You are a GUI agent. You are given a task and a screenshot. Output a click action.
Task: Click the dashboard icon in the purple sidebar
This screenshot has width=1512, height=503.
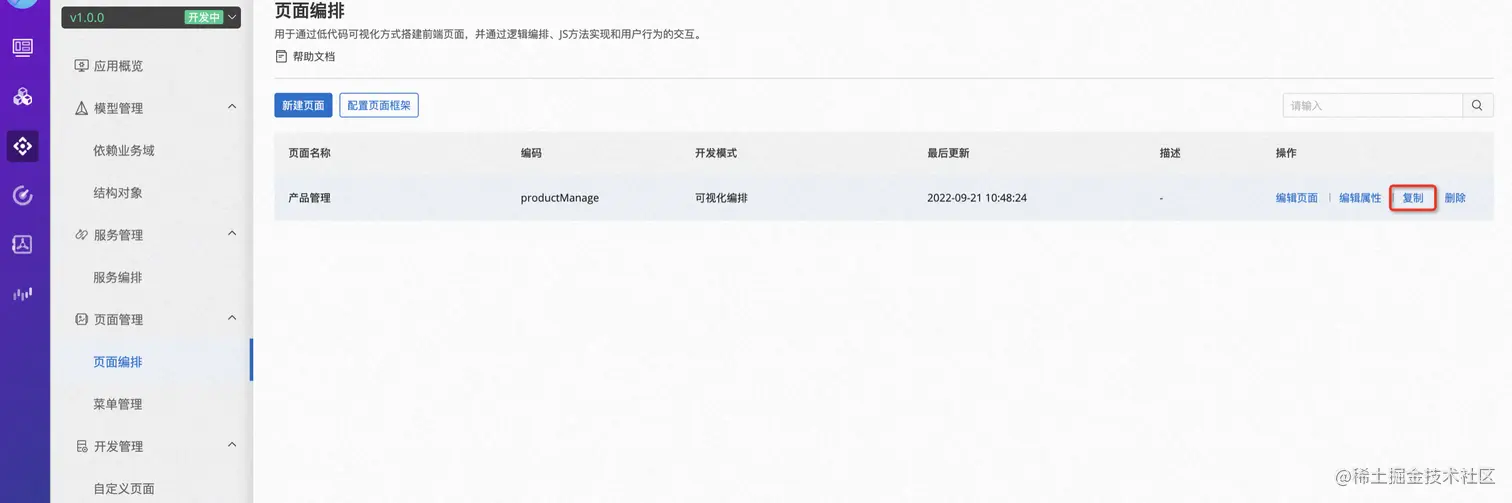pos(22,47)
